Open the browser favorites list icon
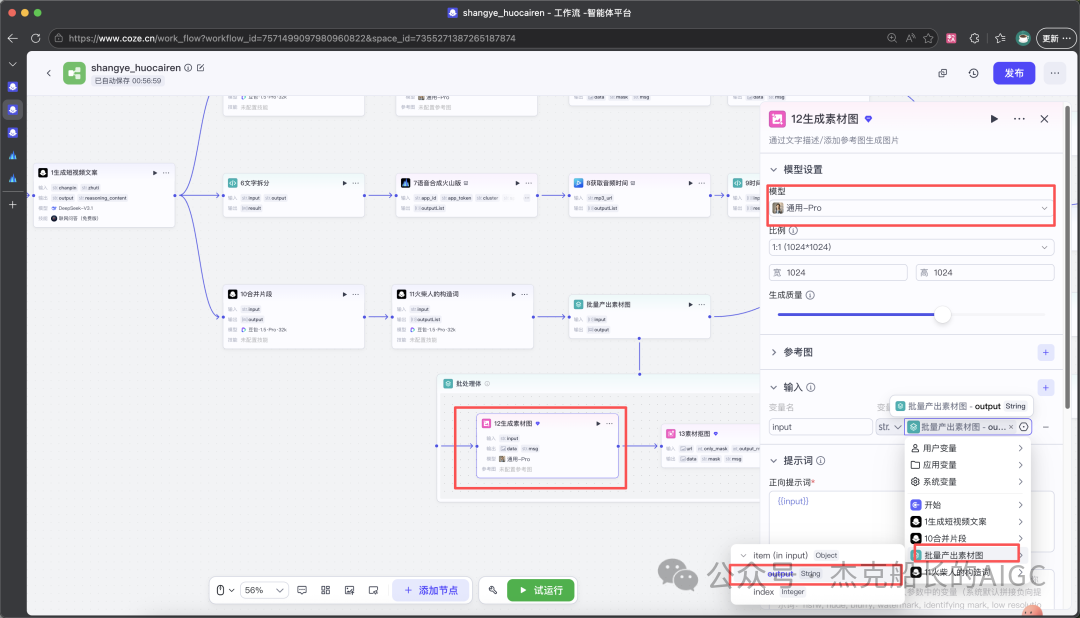The width and height of the screenshot is (1080, 618). click(1000, 38)
